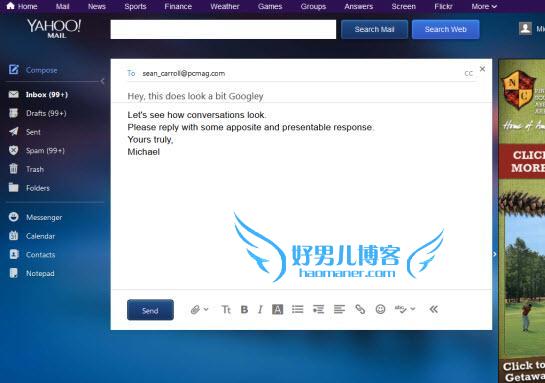Viewport: 545px width, 383px height.
Task: Open Notepad from sidebar
Action: (40, 274)
